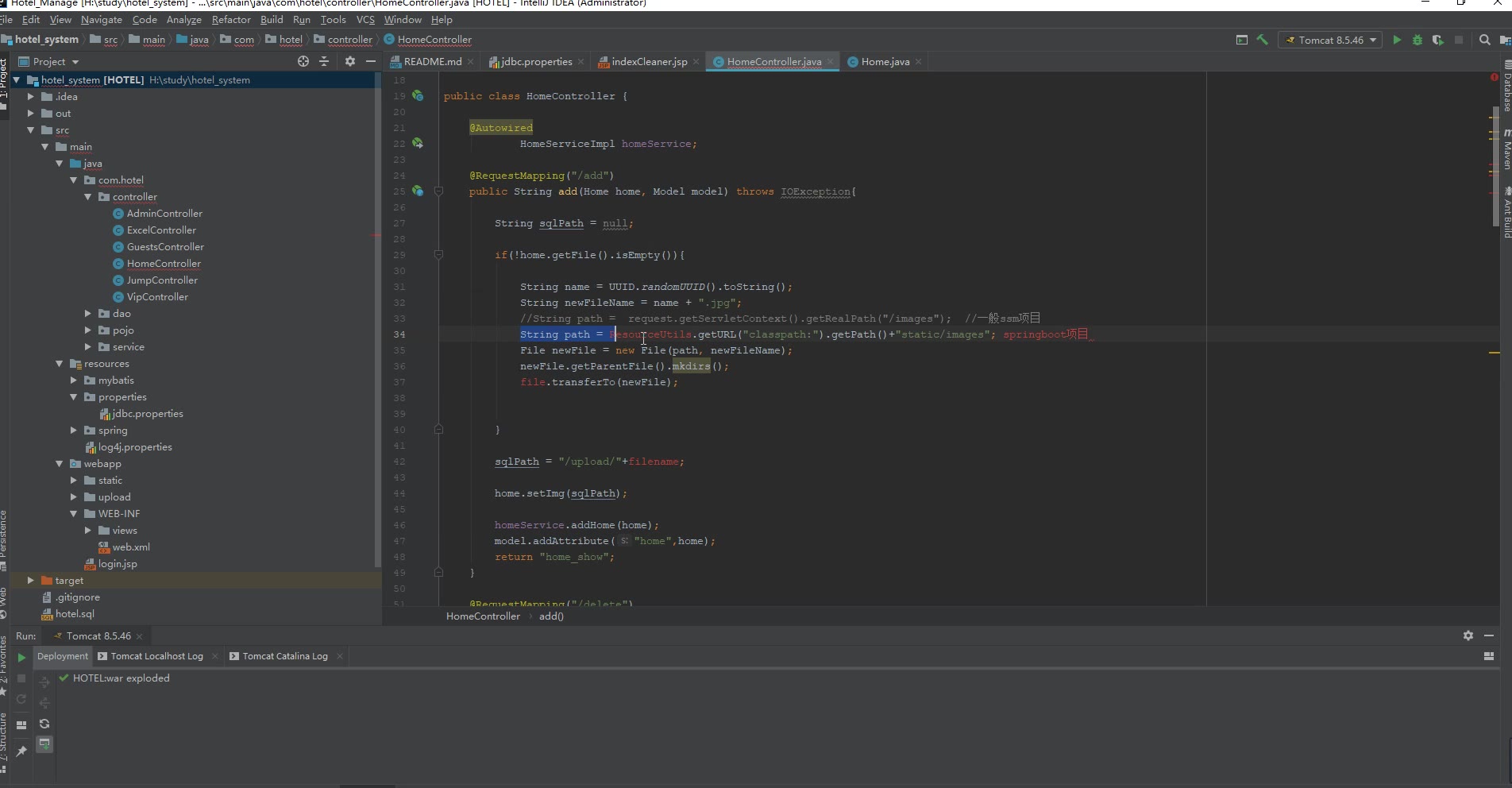The width and height of the screenshot is (1512, 788).
Task: Collapse the controller package
Action: [x=88, y=196]
